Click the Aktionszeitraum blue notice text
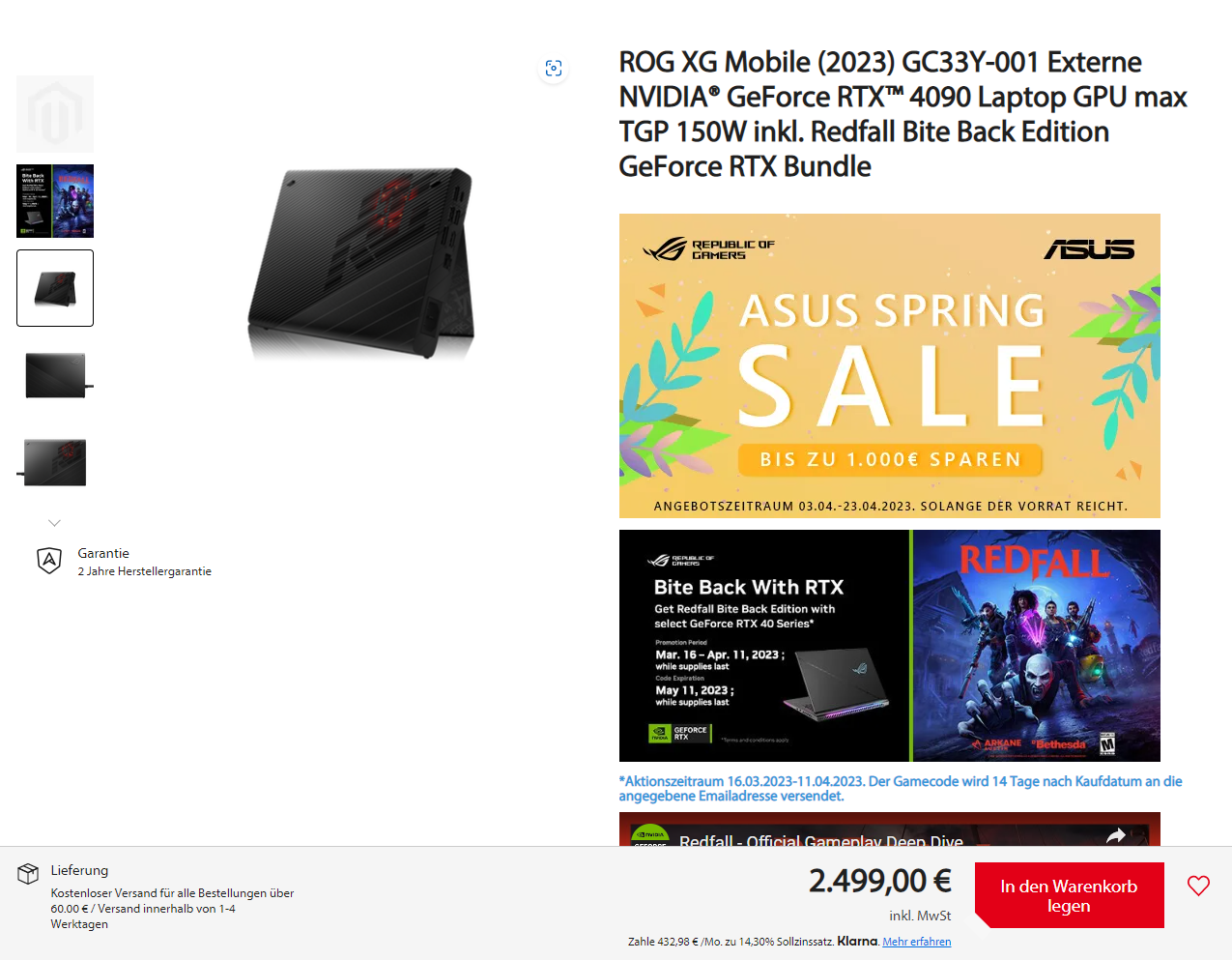The width and height of the screenshot is (1232, 960). (x=901, y=789)
